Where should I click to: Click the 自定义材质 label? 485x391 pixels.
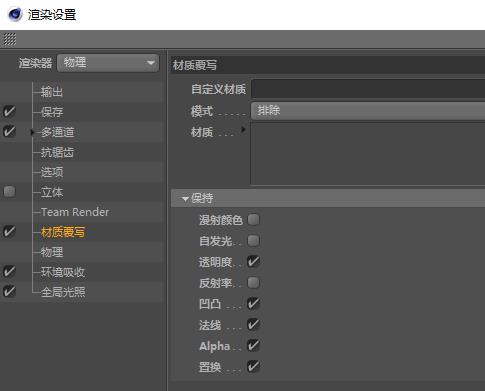[218, 89]
